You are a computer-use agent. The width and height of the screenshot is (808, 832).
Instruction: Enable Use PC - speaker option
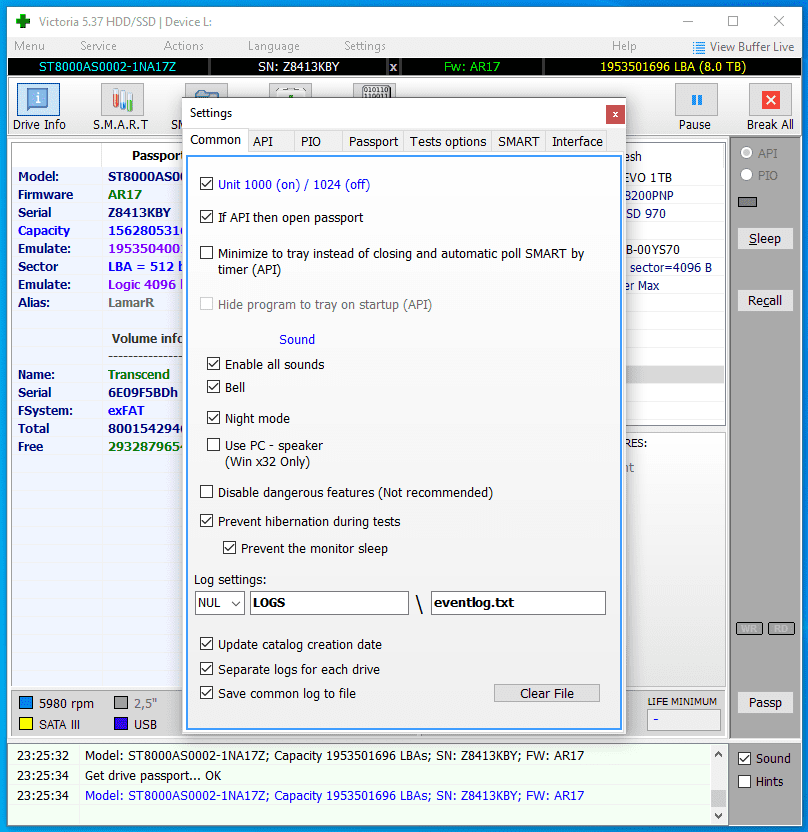pos(213,445)
